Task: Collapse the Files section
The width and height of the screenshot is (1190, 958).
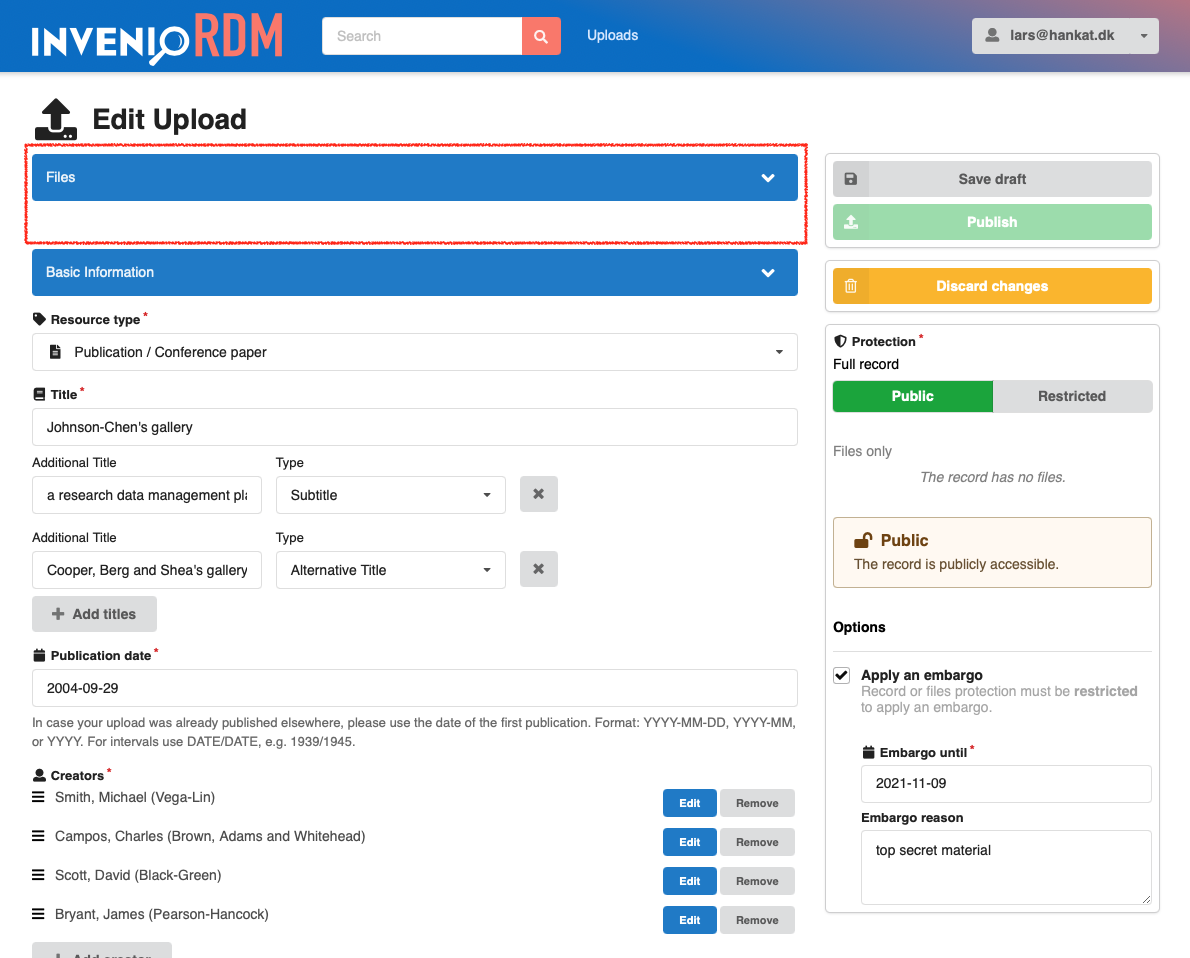Action: pos(768,176)
